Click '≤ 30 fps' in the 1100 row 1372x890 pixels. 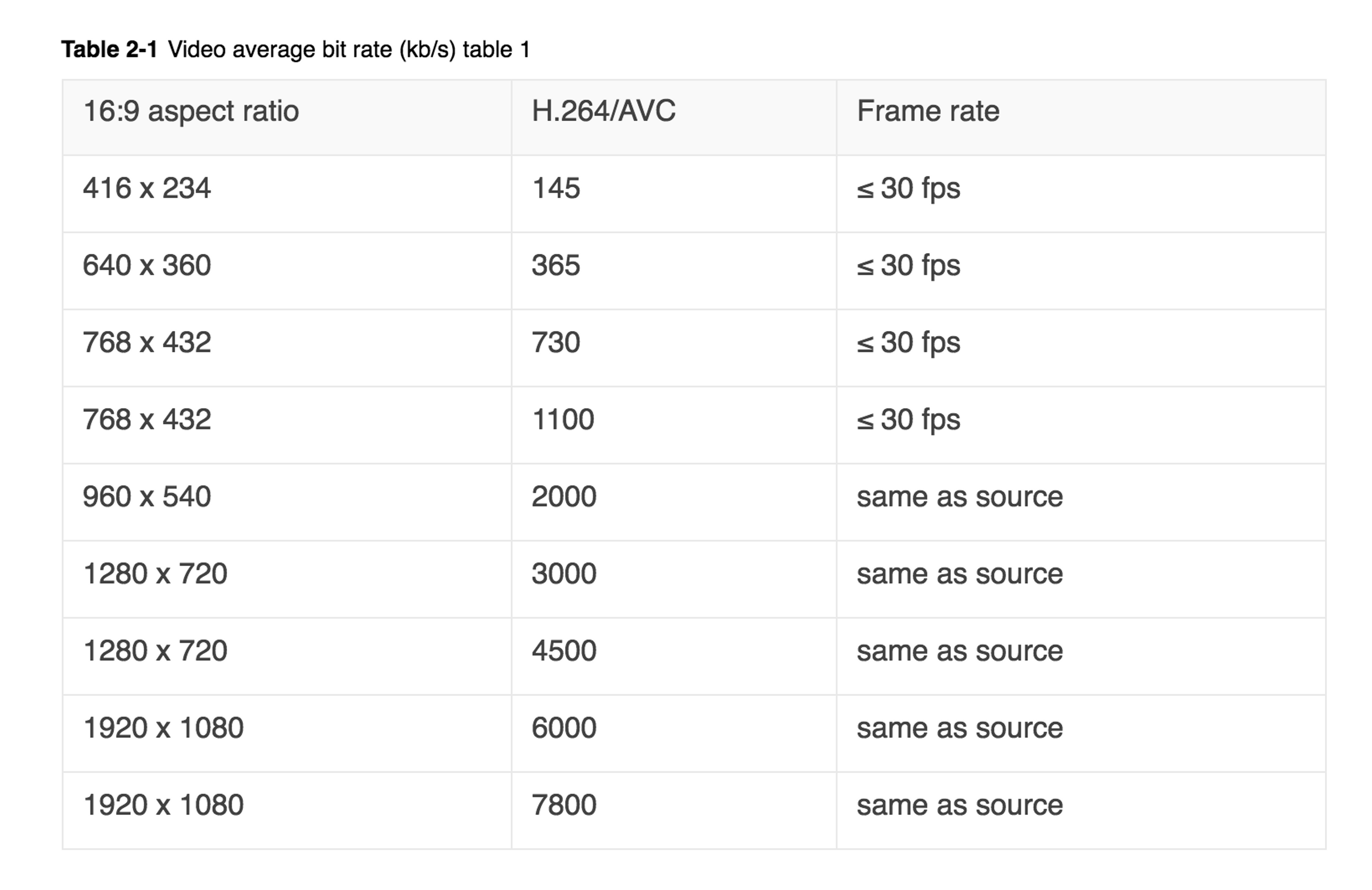pyautogui.click(x=909, y=419)
